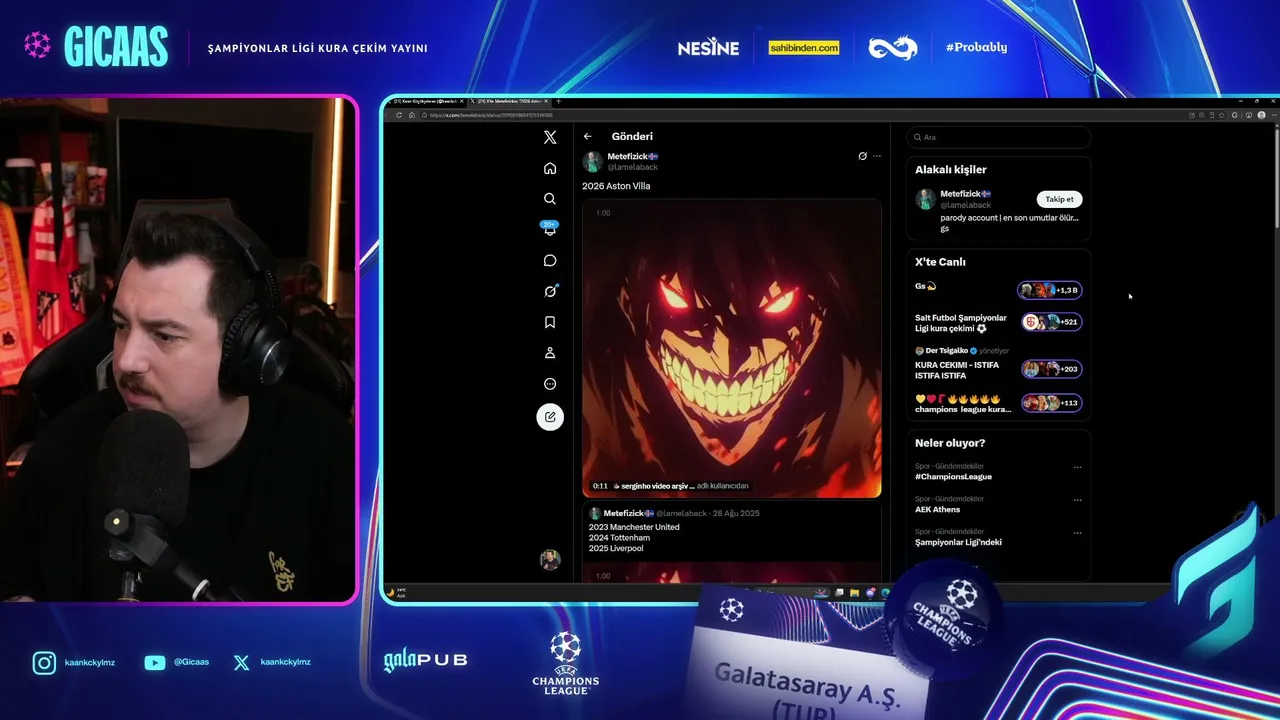The width and height of the screenshot is (1280, 720).
Task: Open the browser profile avatar in toolbar
Action: click(1261, 115)
